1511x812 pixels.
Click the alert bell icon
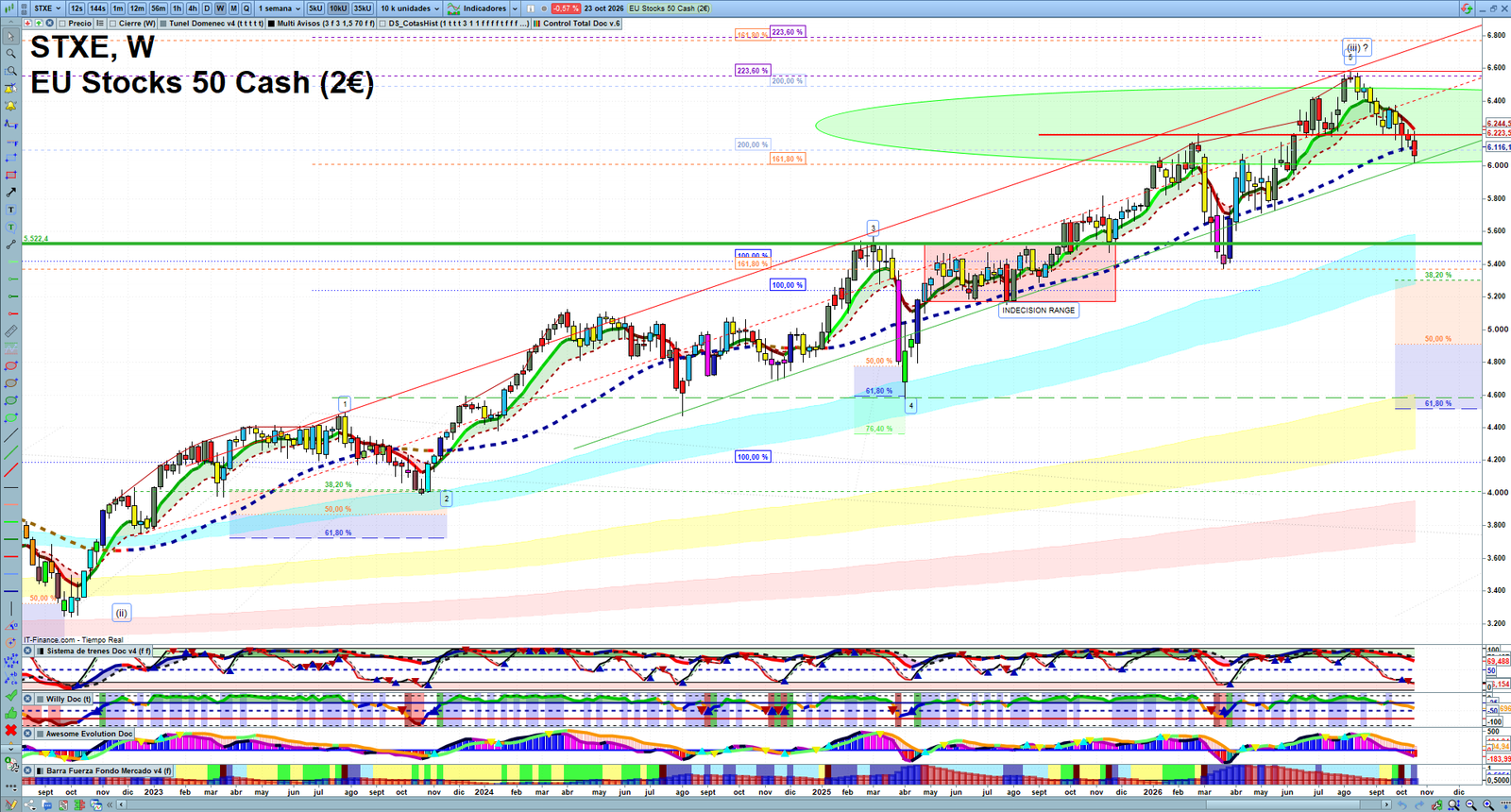[x=10, y=106]
